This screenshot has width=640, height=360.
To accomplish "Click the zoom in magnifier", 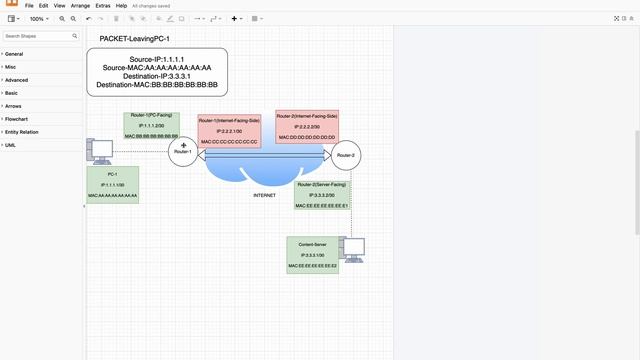I will coord(62,19).
